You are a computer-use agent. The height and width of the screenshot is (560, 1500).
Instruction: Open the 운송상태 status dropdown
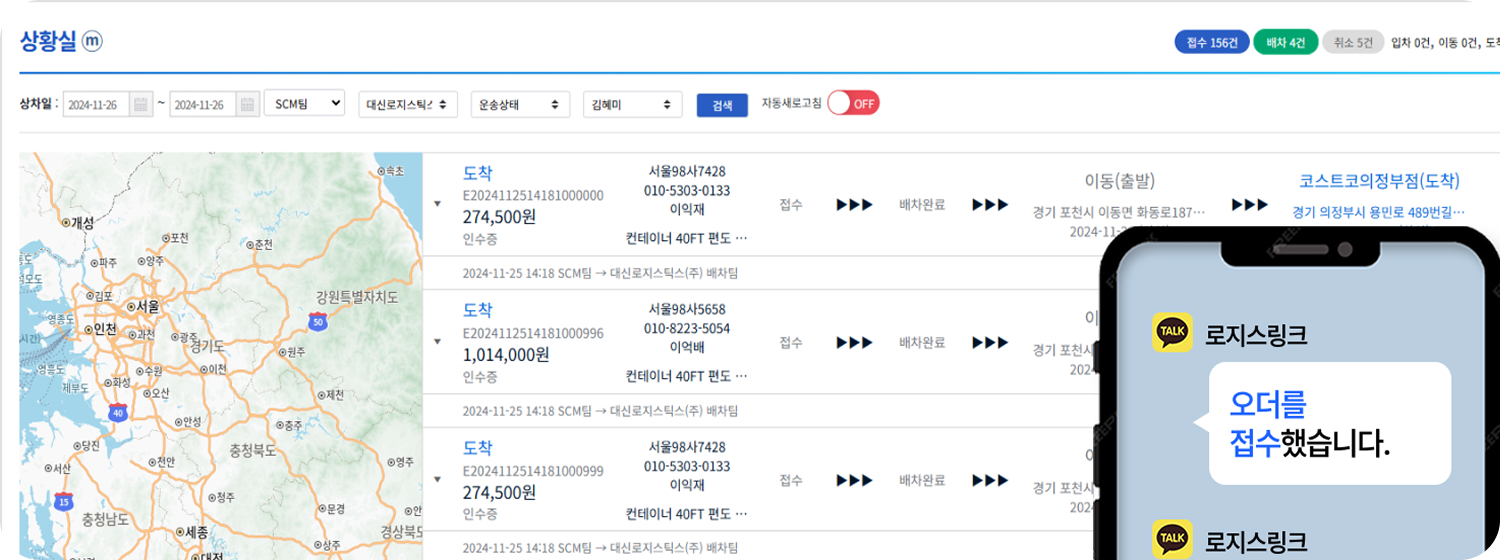[520, 104]
